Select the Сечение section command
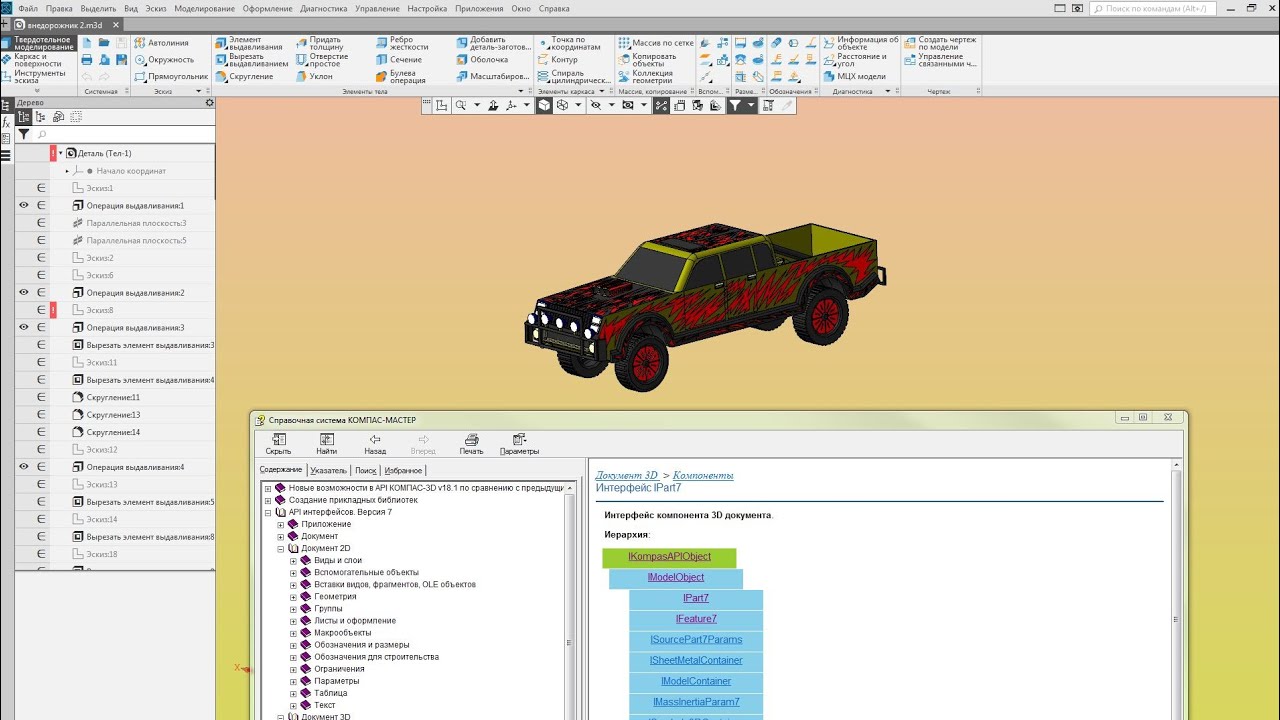 click(x=399, y=60)
